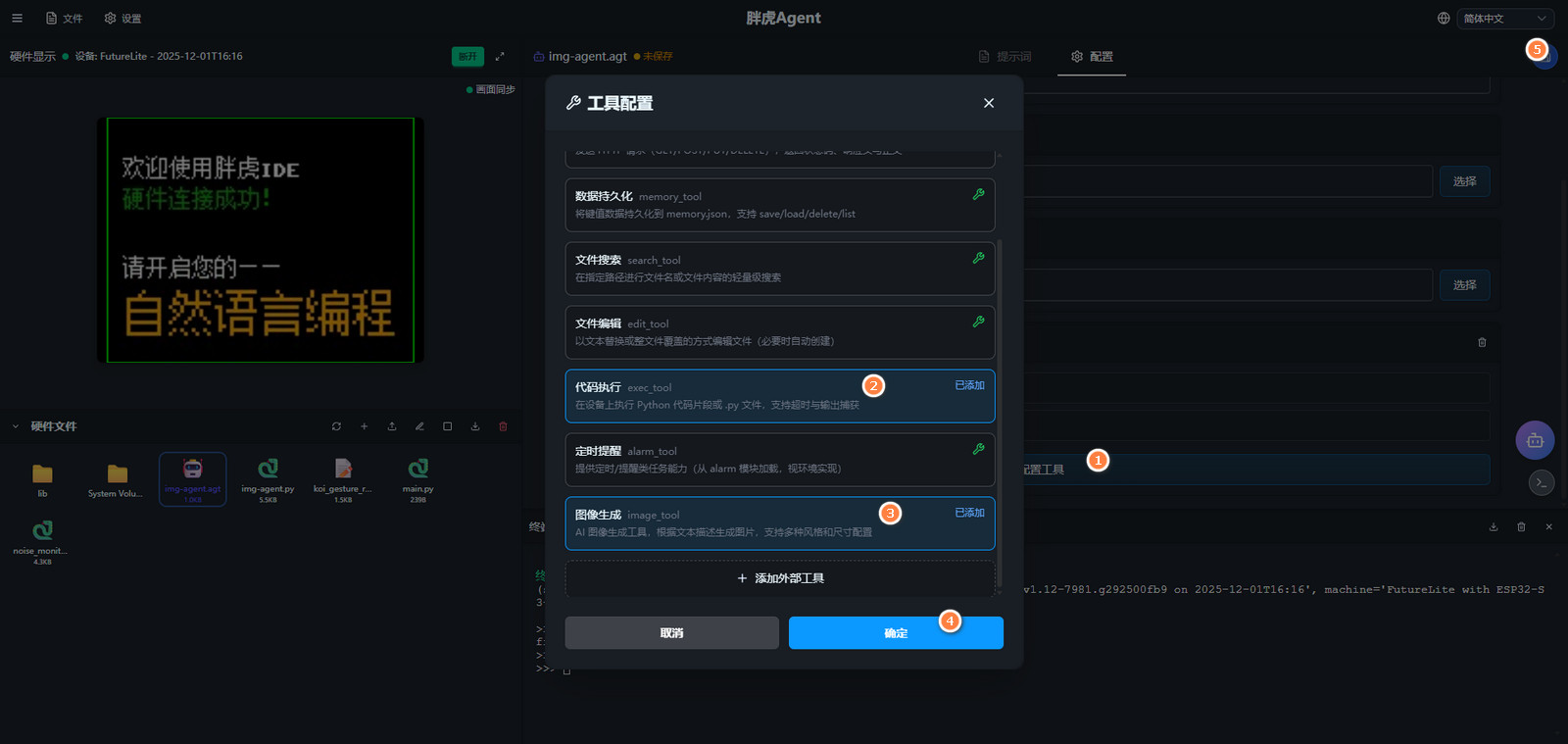The image size is (1568, 744).
Task: Open the 文件 menu
Action: pyautogui.click(x=64, y=19)
